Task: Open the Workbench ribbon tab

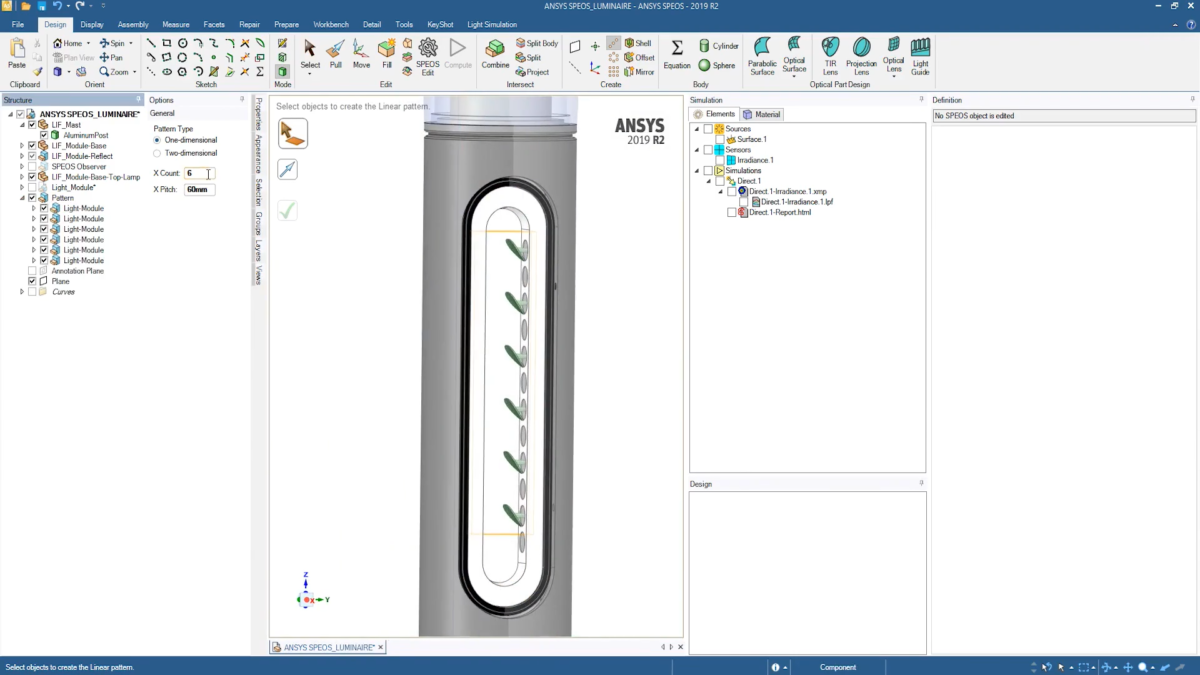Action: click(331, 24)
